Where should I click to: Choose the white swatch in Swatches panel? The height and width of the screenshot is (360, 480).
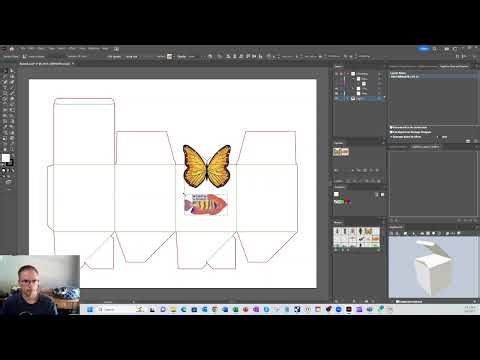coord(336,194)
